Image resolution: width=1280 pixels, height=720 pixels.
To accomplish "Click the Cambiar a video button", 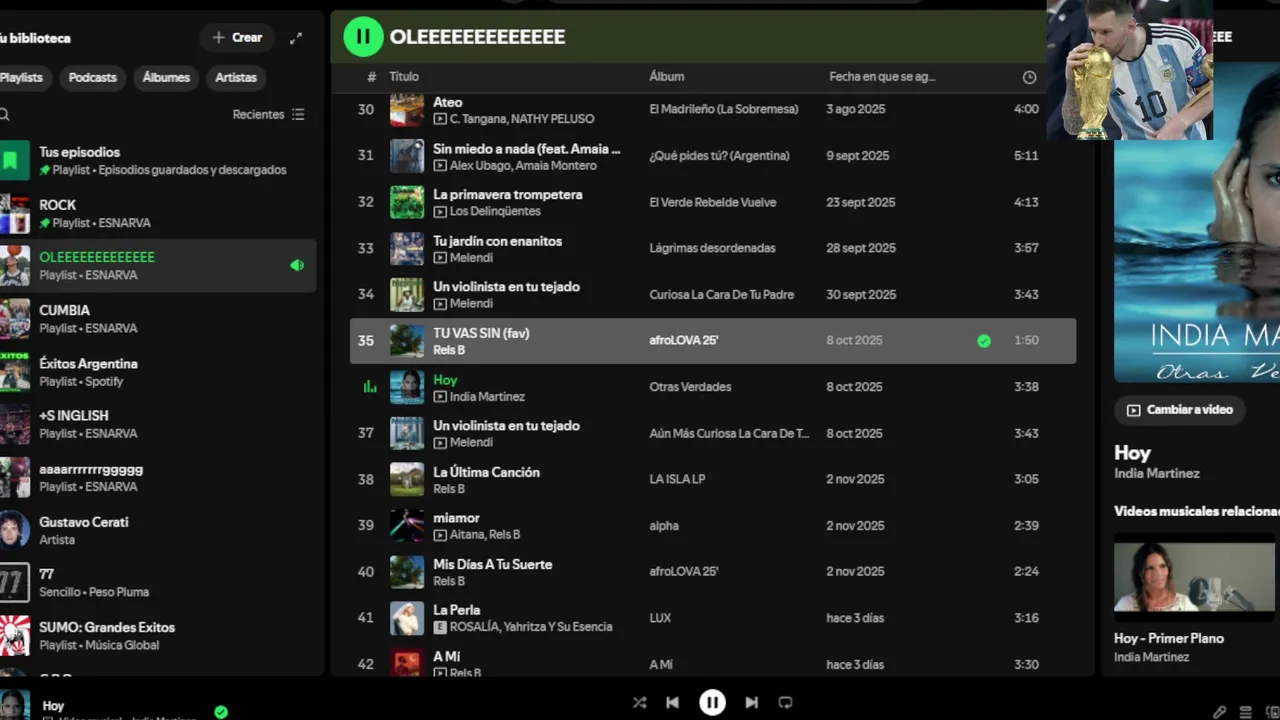I will click(1180, 410).
